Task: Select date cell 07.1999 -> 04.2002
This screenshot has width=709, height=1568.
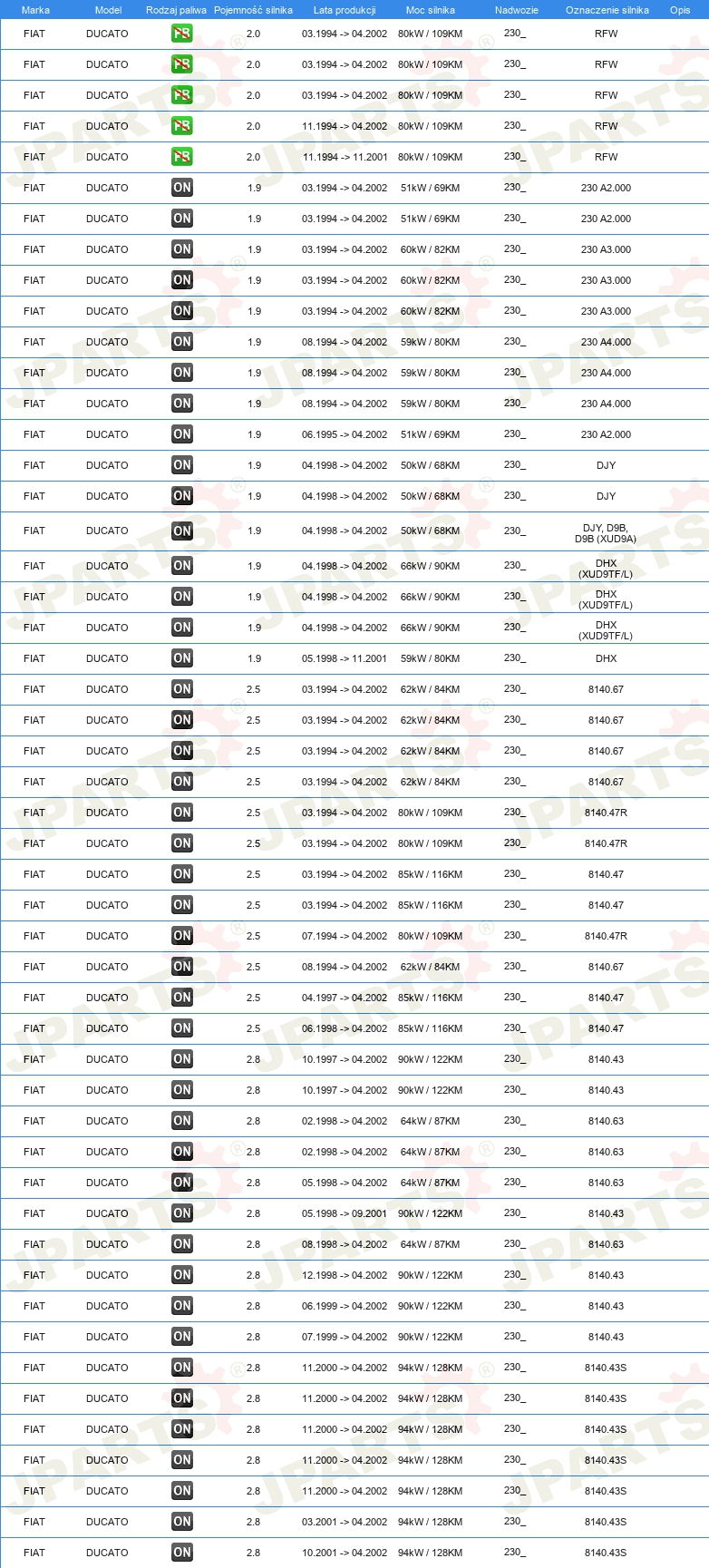Action: (x=345, y=1337)
